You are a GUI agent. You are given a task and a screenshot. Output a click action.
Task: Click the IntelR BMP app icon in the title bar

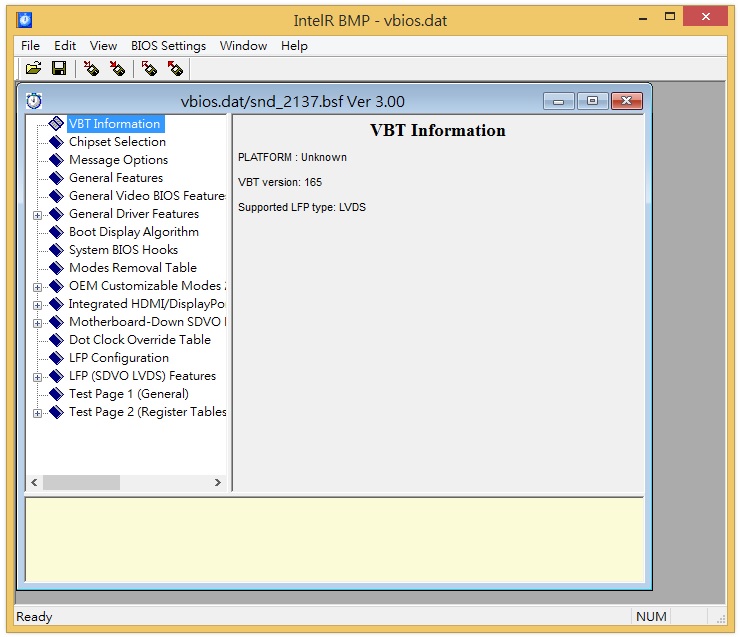click(x=24, y=20)
